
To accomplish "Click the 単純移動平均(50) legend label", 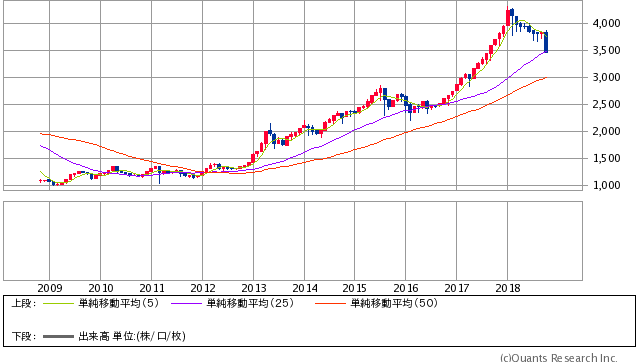I will tap(394, 303).
